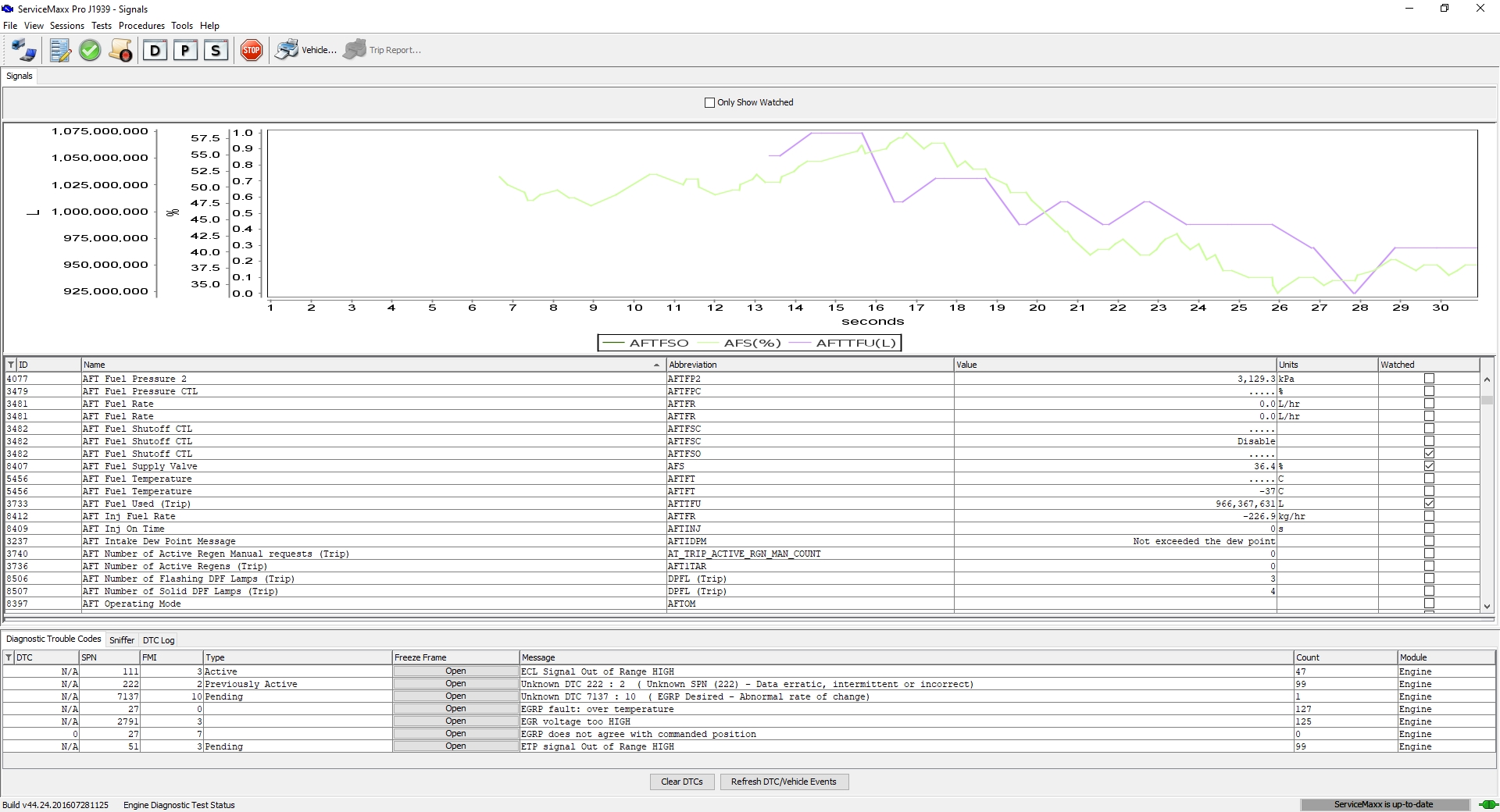Open the Procedures menu
1500x812 pixels.
pos(141,26)
